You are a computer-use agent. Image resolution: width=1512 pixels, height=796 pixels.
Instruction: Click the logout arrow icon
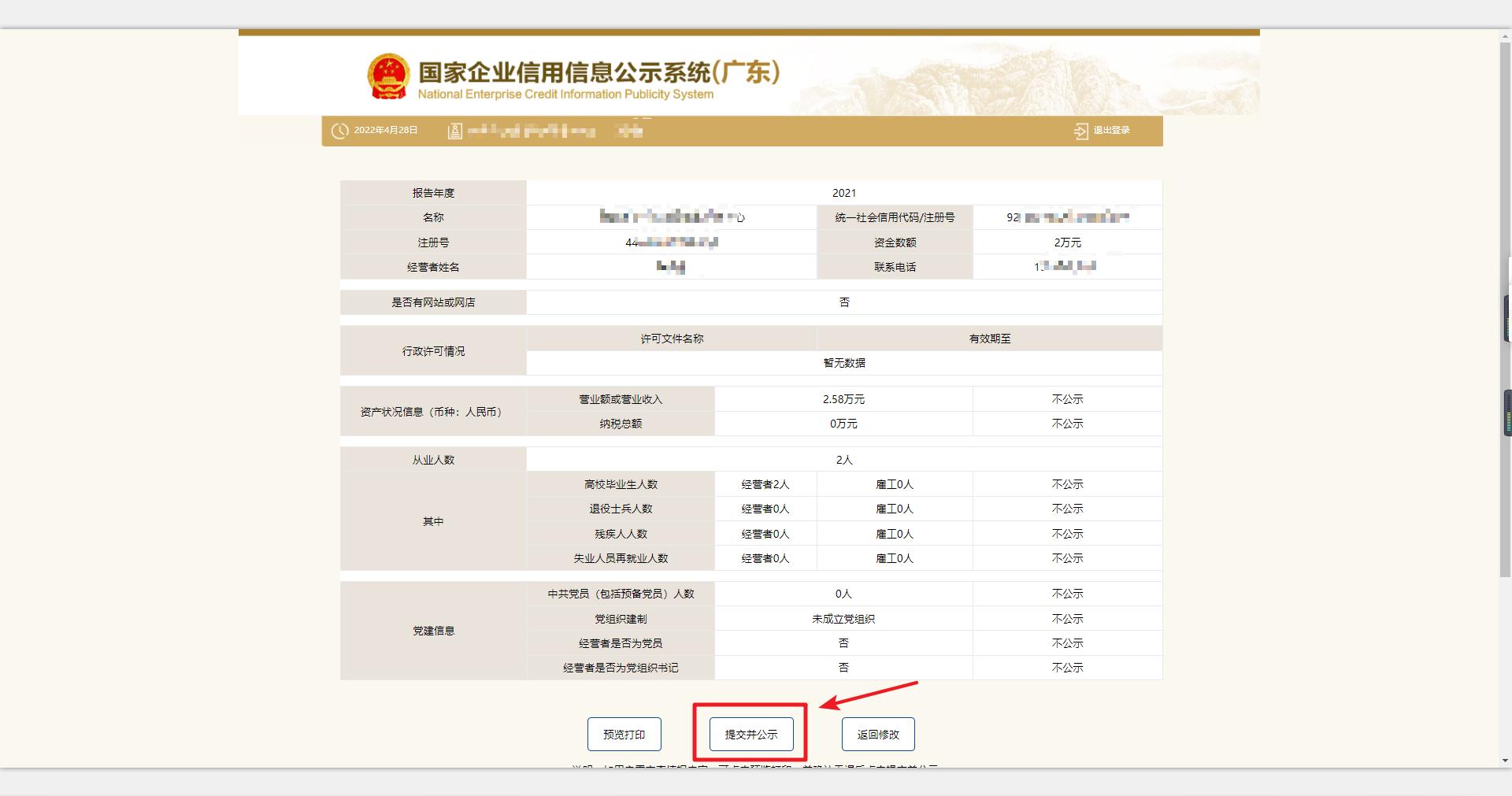1080,131
